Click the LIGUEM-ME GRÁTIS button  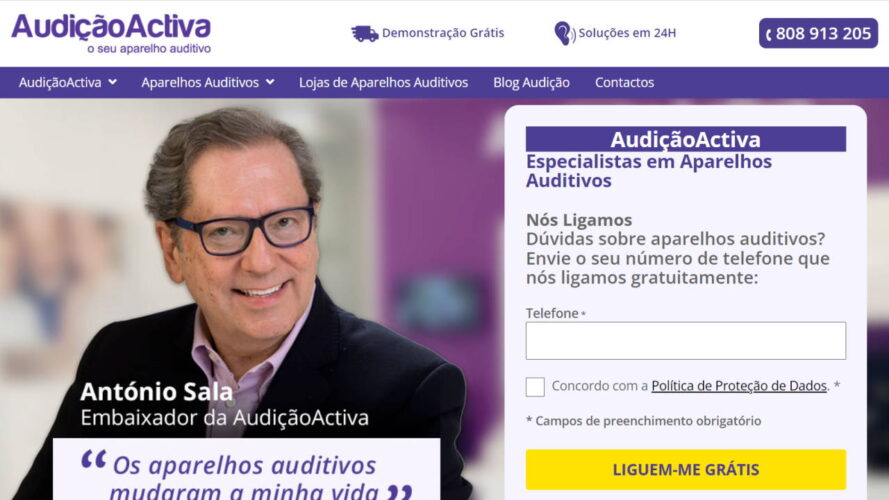[x=685, y=469]
